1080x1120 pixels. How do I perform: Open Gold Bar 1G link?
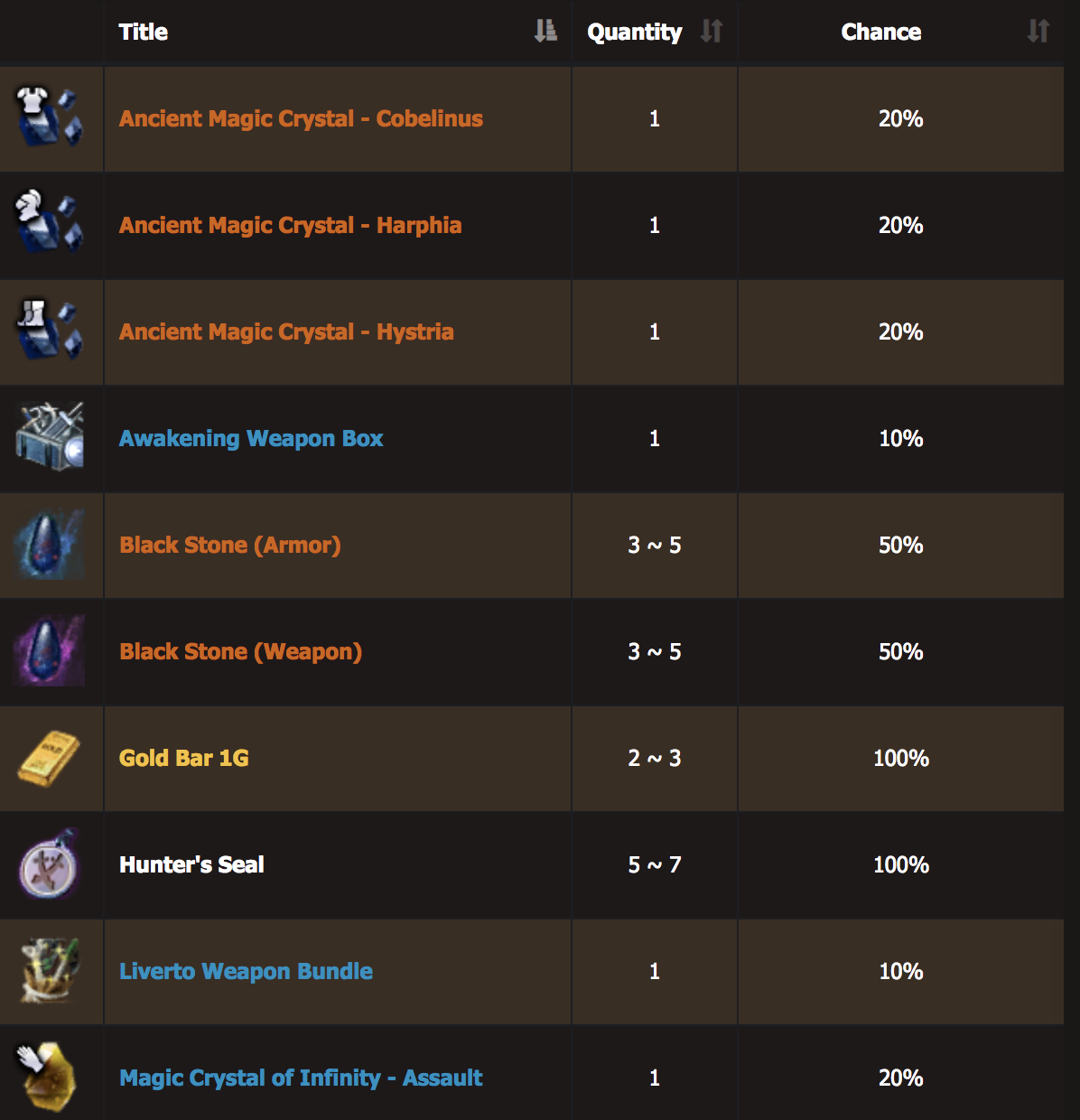tap(184, 758)
